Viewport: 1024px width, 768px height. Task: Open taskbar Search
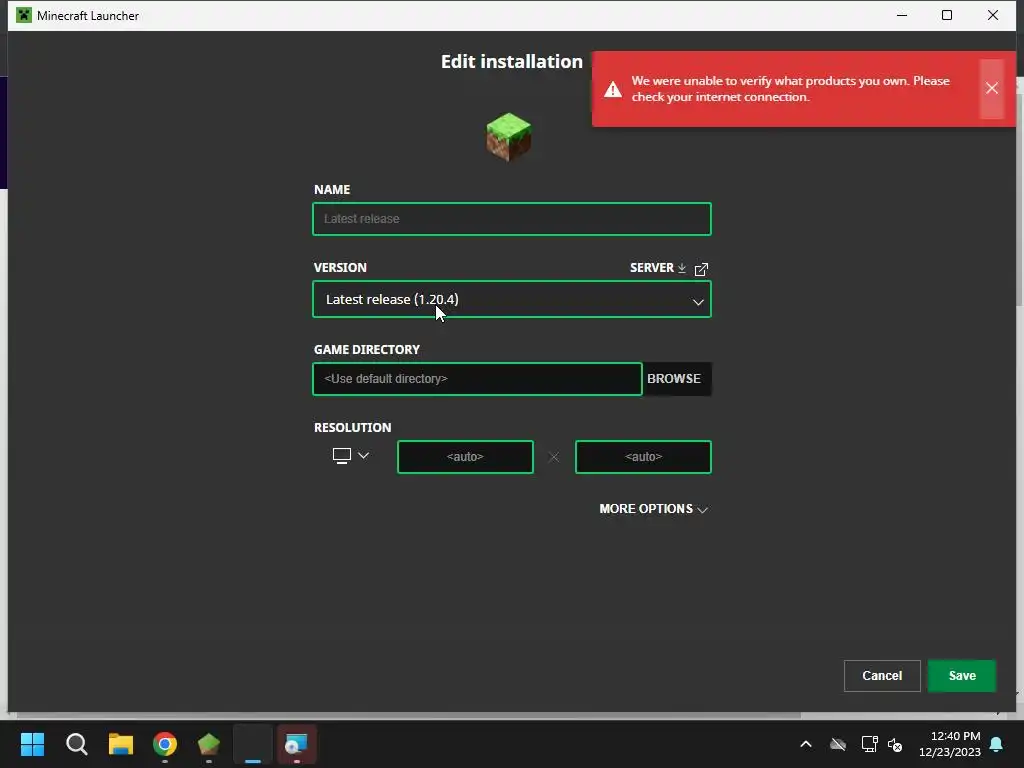tap(76, 744)
